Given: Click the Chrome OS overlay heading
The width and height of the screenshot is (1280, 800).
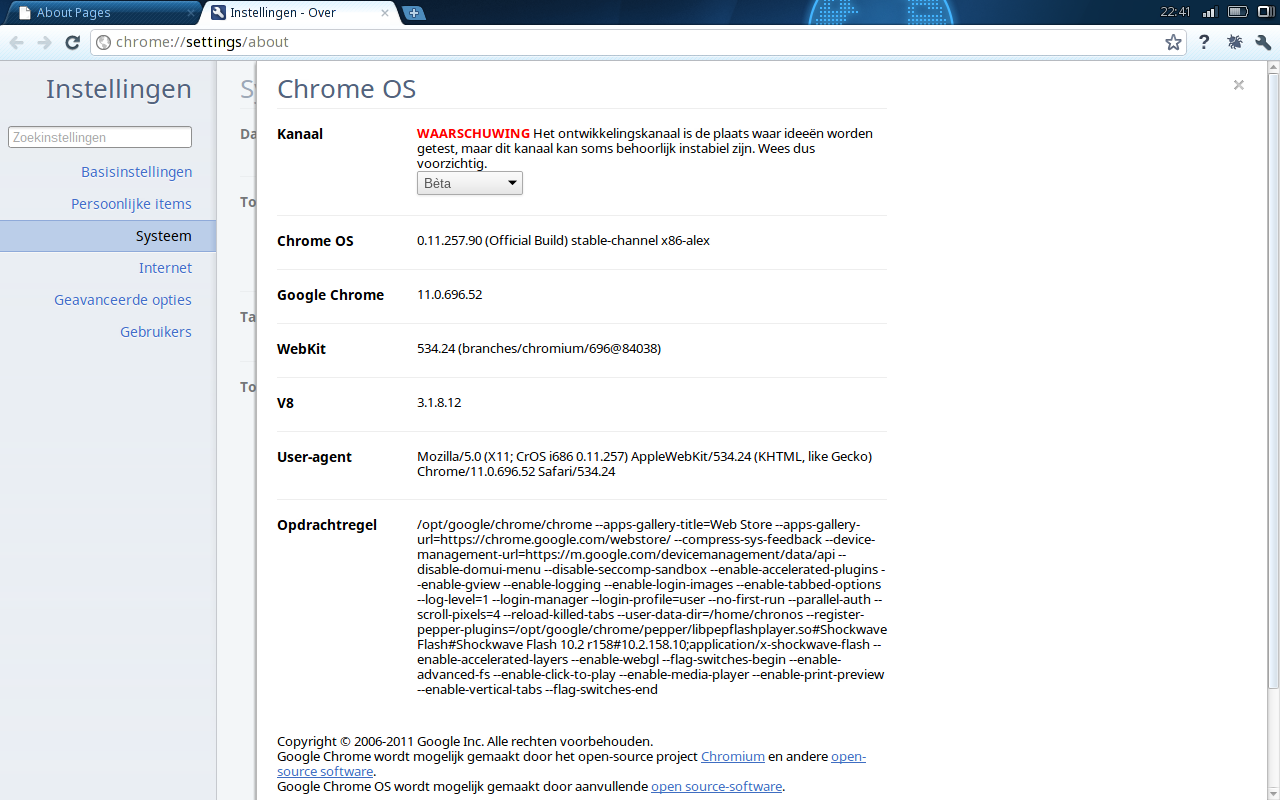Looking at the screenshot, I should pyautogui.click(x=346, y=89).
